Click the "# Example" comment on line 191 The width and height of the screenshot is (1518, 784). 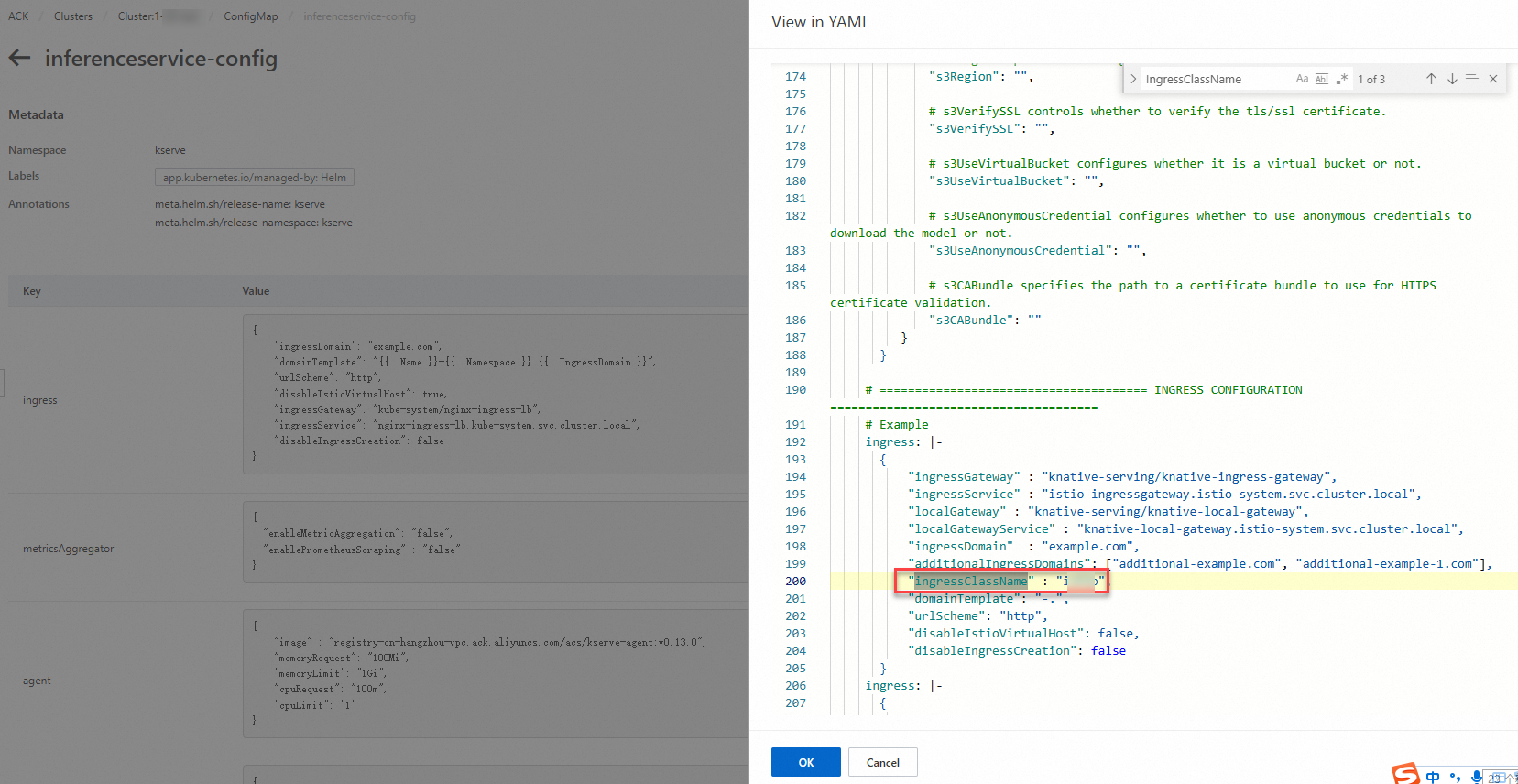[897, 425]
